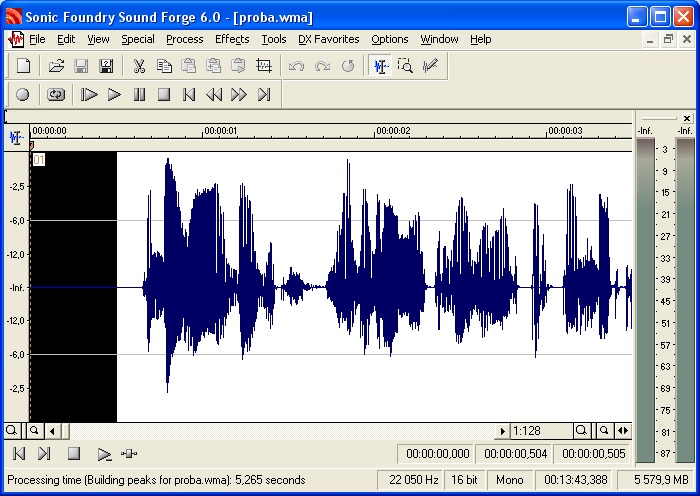This screenshot has width=700, height=496.
Task: Activate the Edit tool toggle
Action: 380,66
